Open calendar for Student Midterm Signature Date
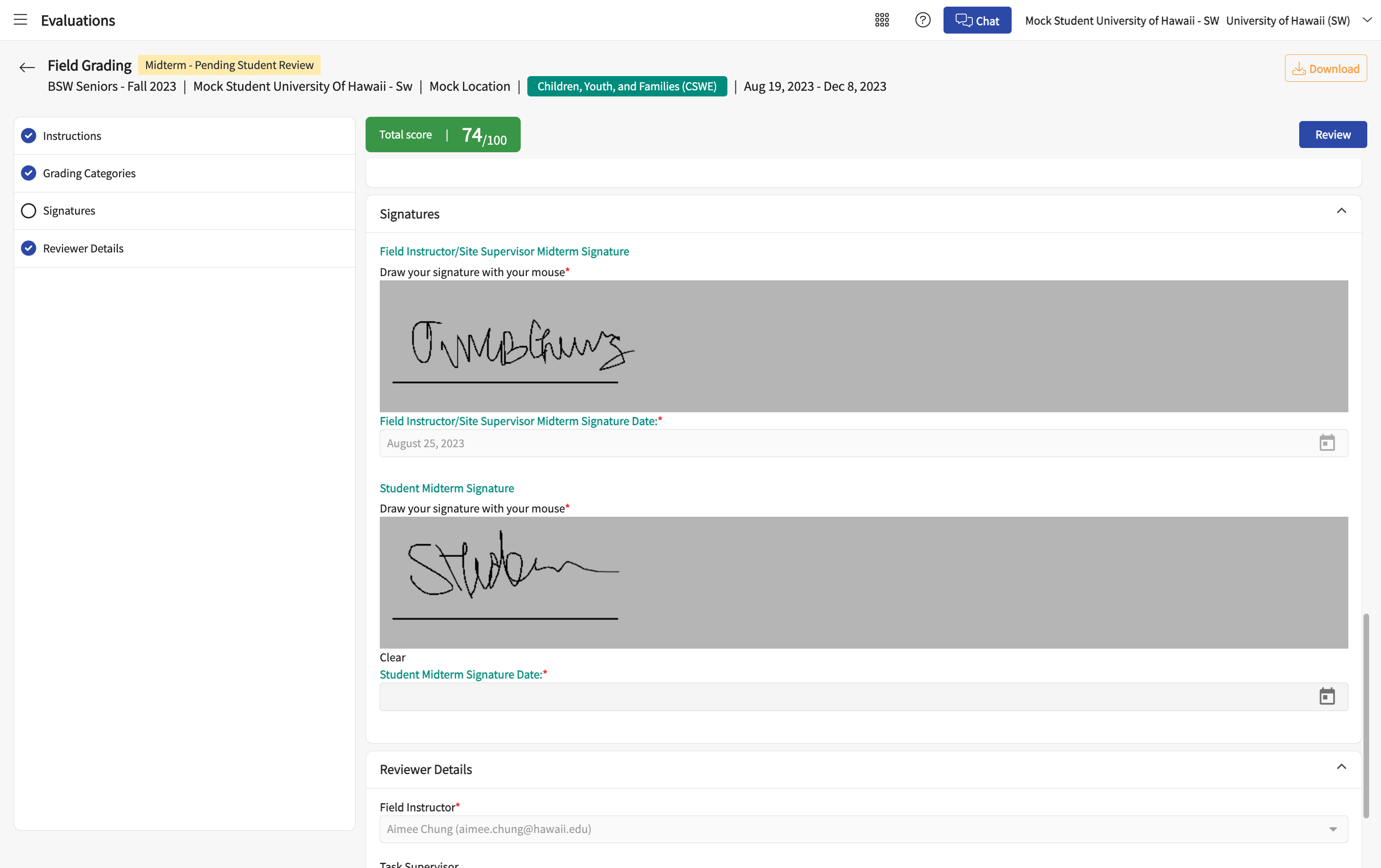1381x868 pixels. pyautogui.click(x=1327, y=696)
